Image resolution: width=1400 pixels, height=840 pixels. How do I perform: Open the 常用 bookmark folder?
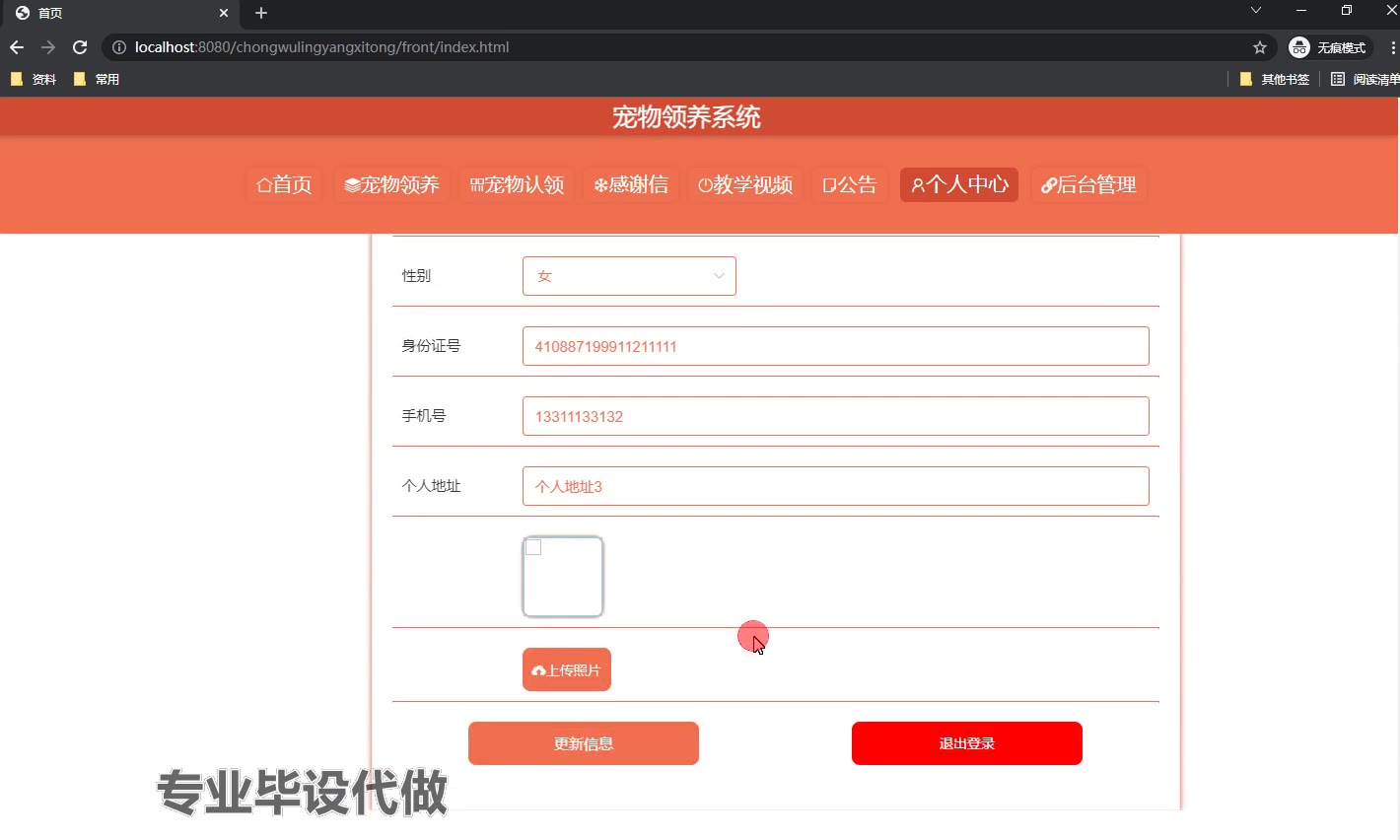click(x=97, y=79)
